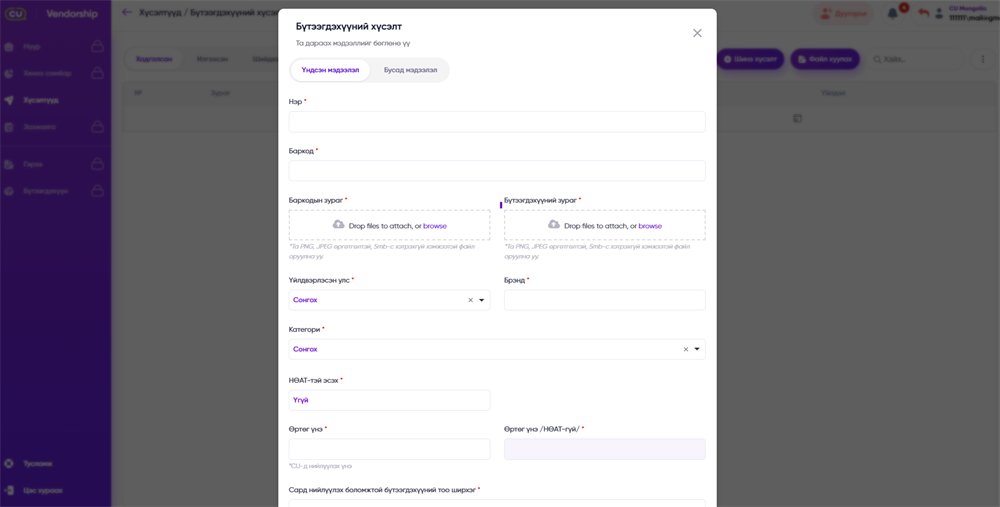Click the Баркодын зураг drop zone
The image size is (1000, 507).
pyautogui.click(x=390, y=225)
